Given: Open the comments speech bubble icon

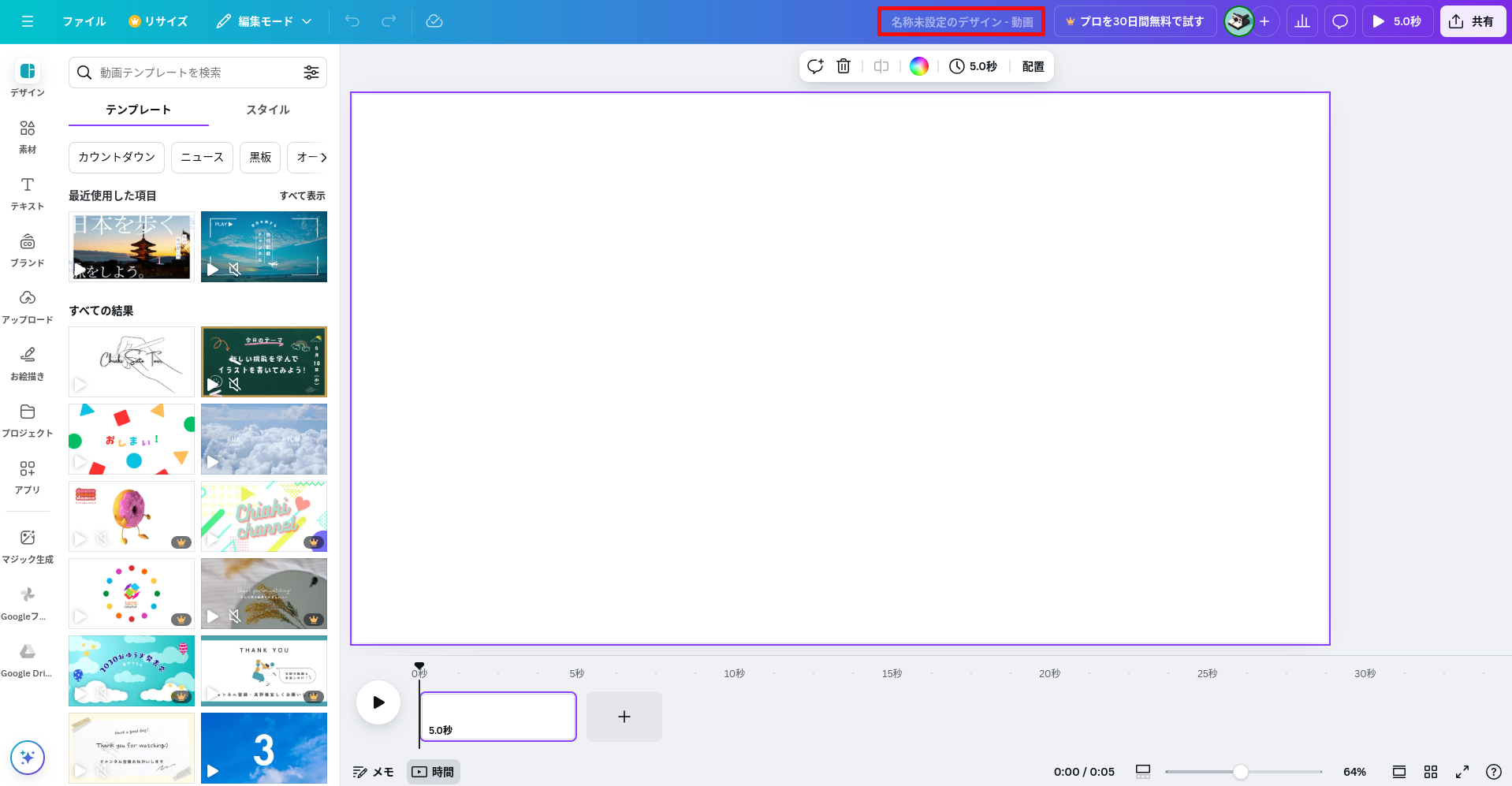Looking at the screenshot, I should click(x=1339, y=21).
